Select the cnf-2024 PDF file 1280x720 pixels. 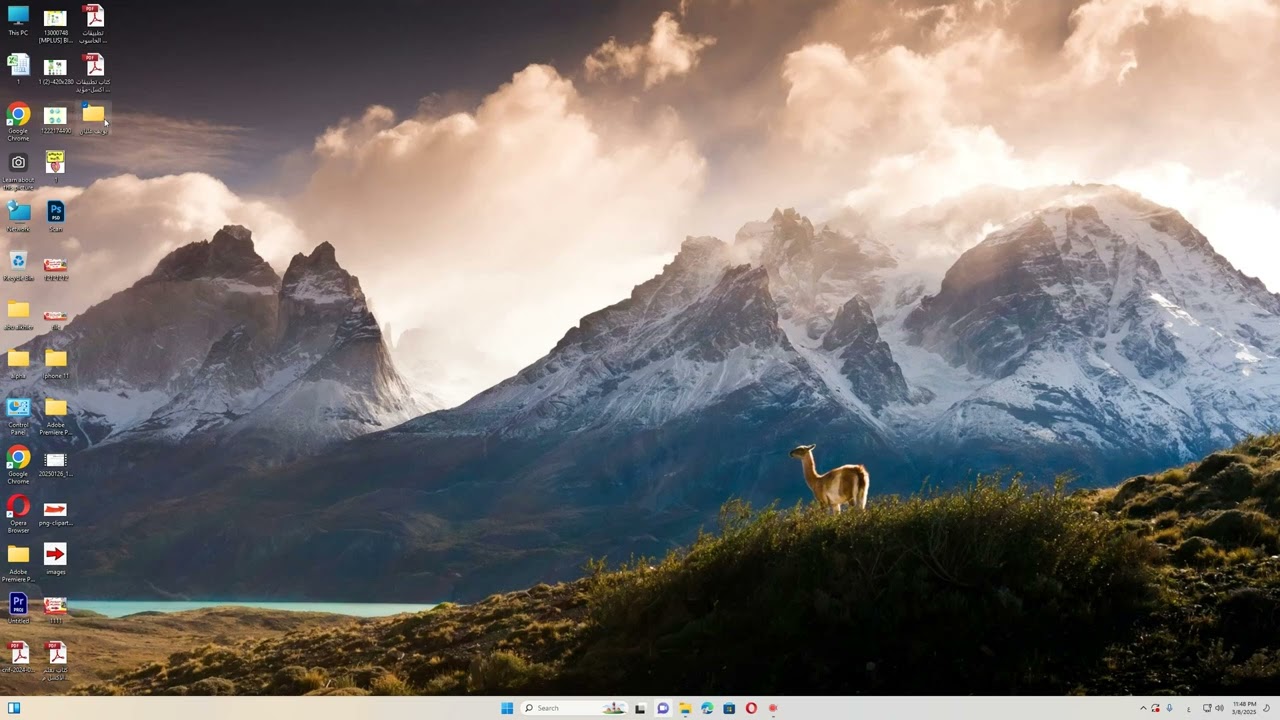pos(18,658)
